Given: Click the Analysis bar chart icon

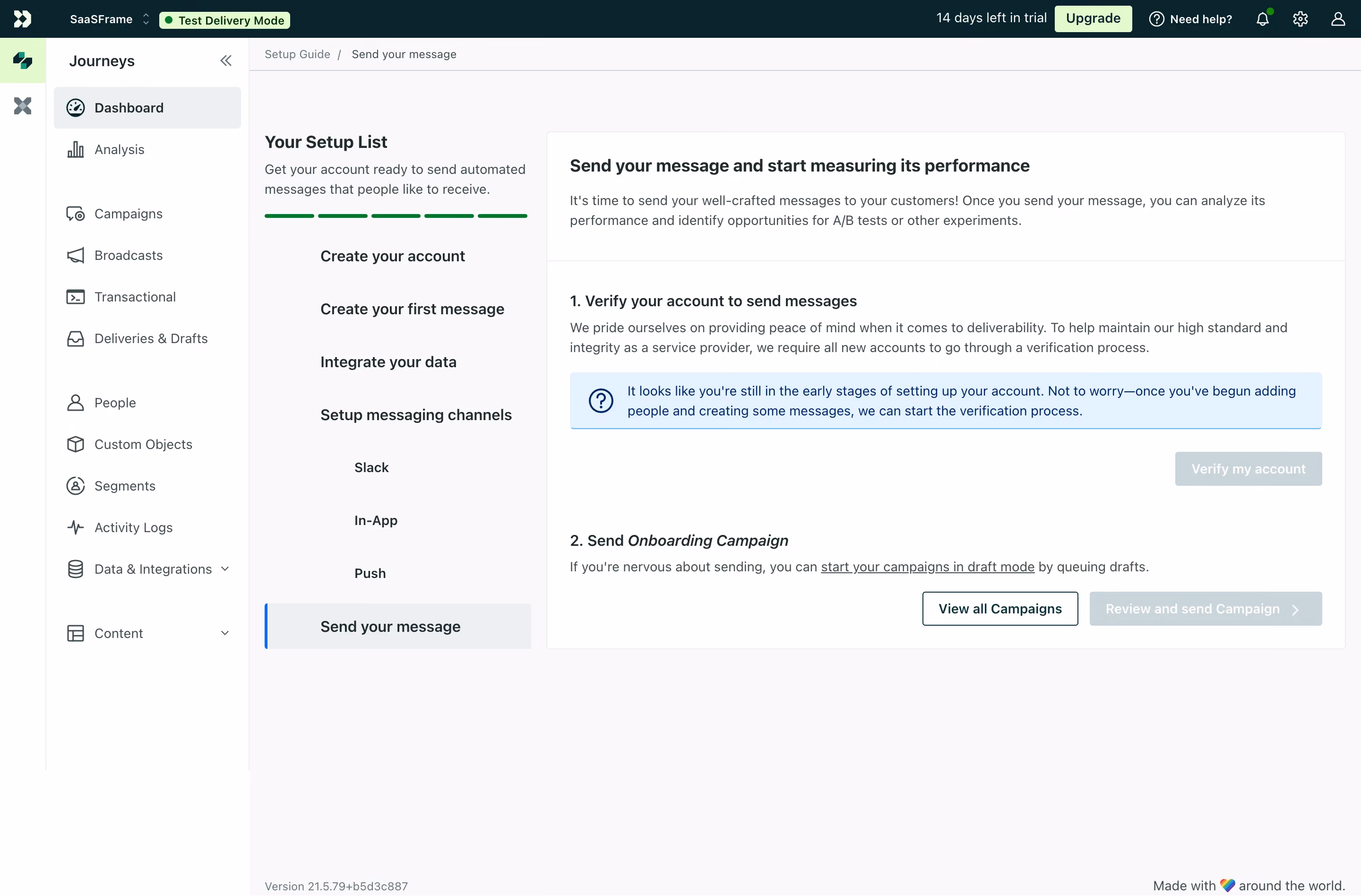Looking at the screenshot, I should [76, 149].
